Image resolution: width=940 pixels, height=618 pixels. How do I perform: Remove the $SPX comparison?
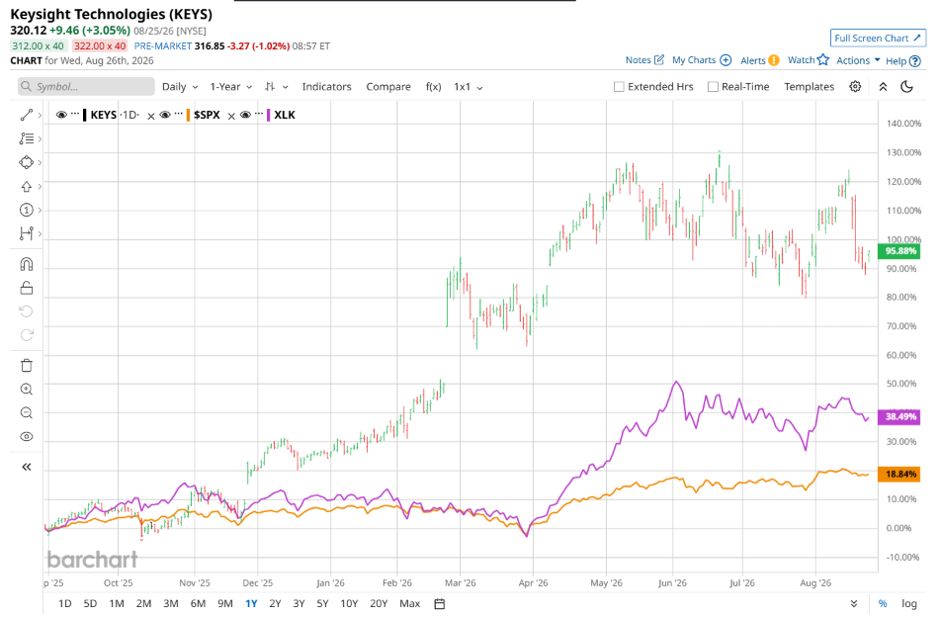tap(231, 116)
